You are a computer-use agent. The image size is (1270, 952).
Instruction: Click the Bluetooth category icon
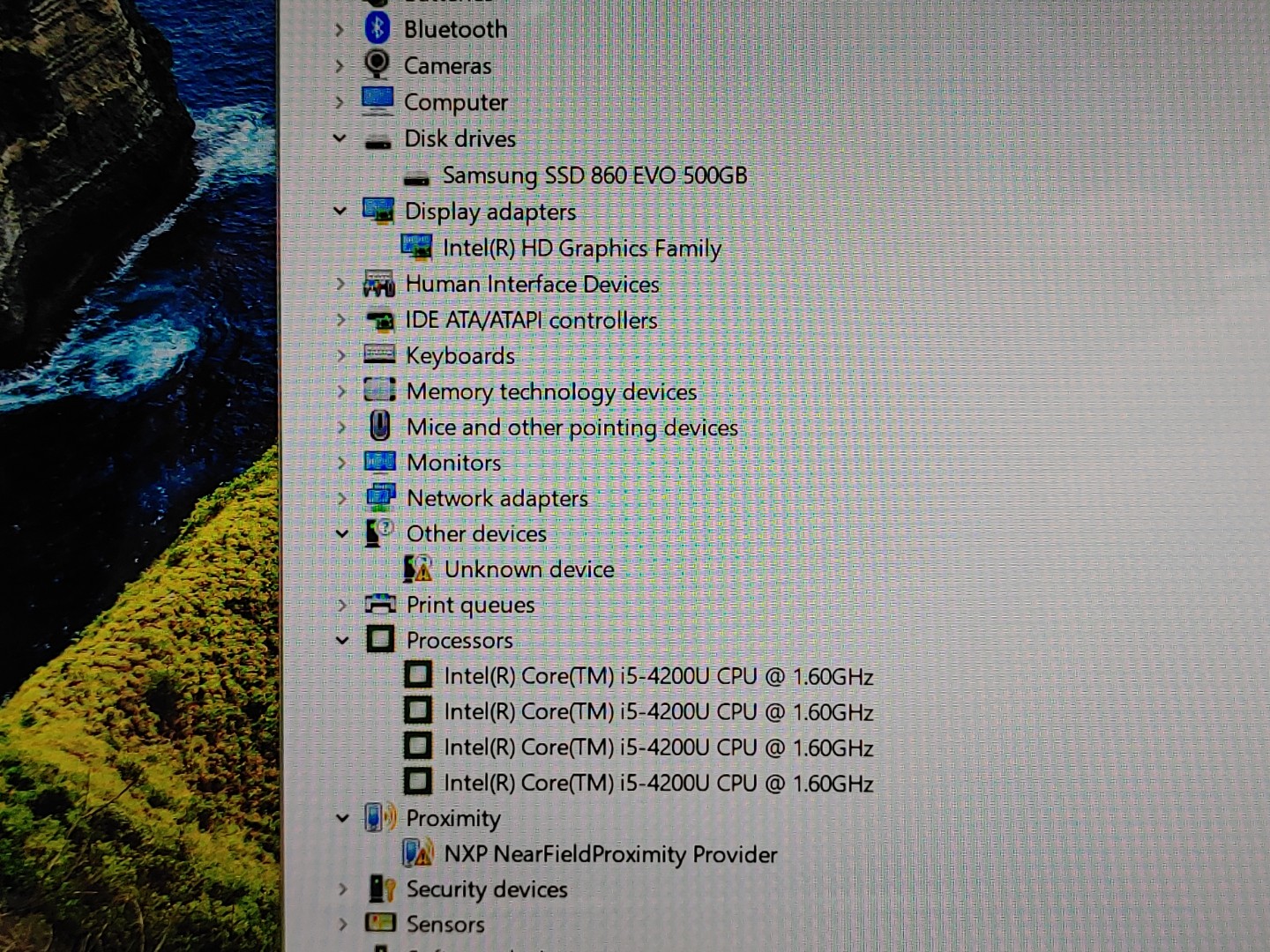coord(377,28)
